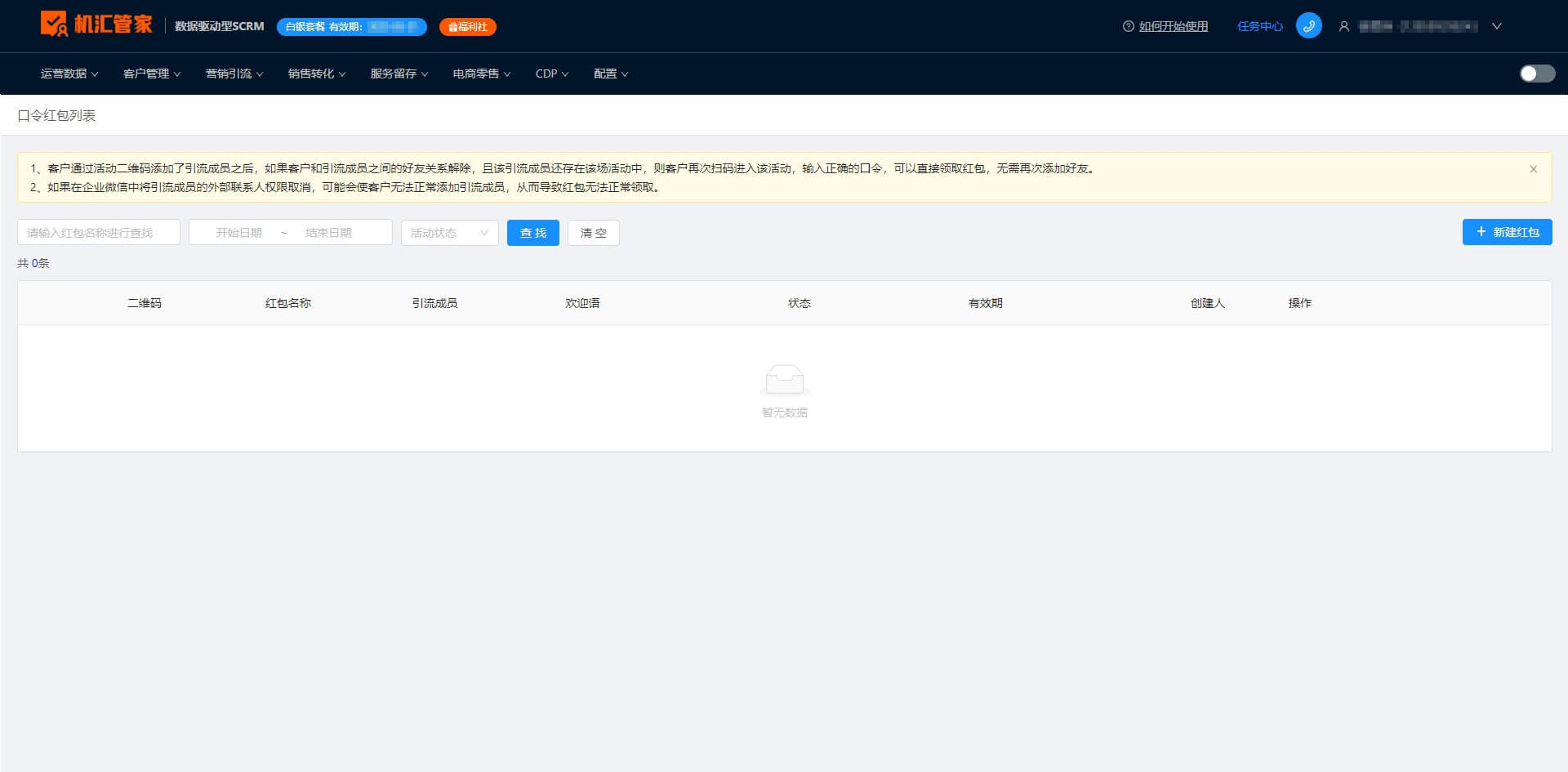Click the 共 0条 count text
The height and width of the screenshot is (772, 1568).
[33, 263]
